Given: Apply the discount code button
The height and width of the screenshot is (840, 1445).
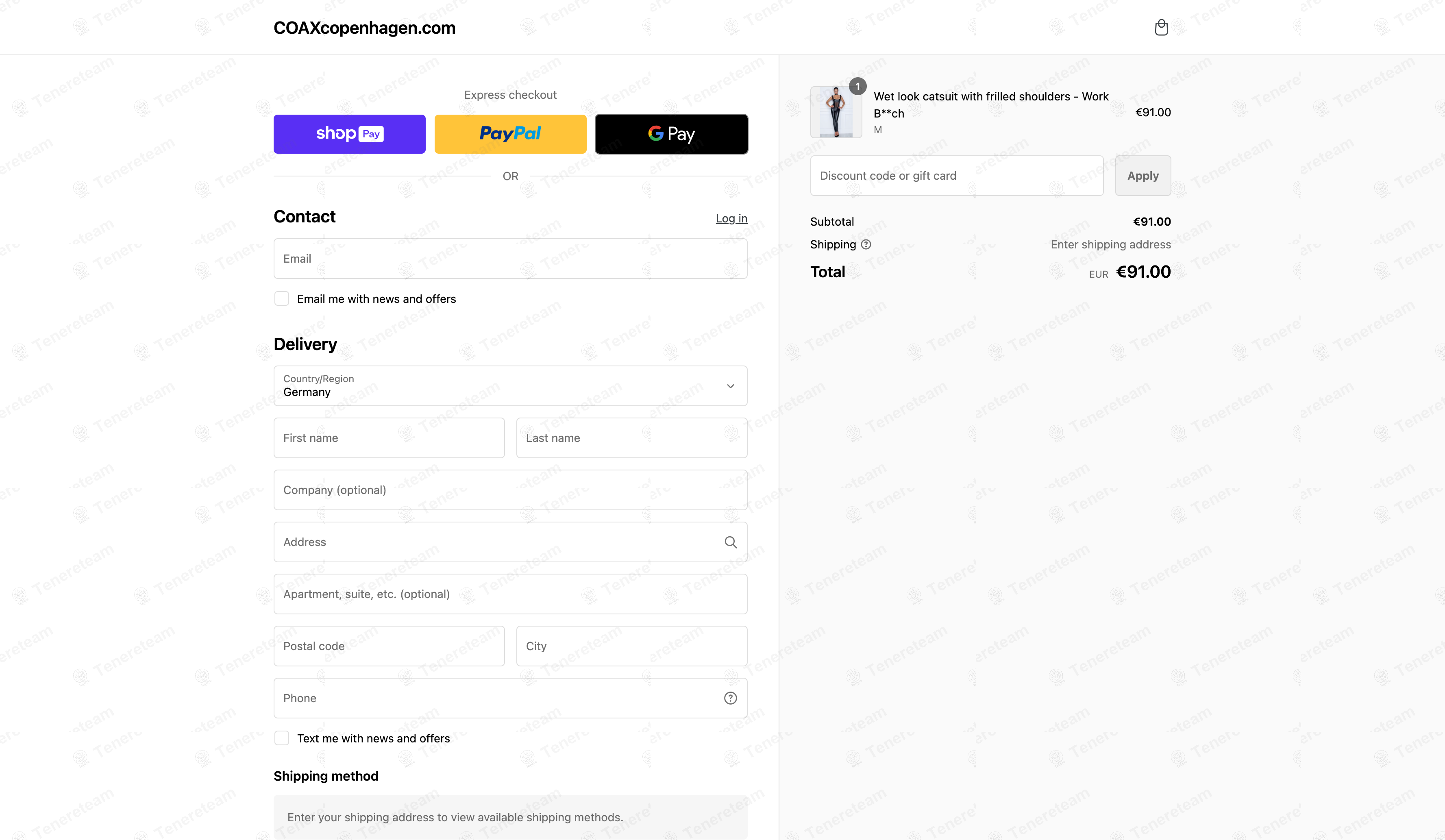Looking at the screenshot, I should [1143, 176].
